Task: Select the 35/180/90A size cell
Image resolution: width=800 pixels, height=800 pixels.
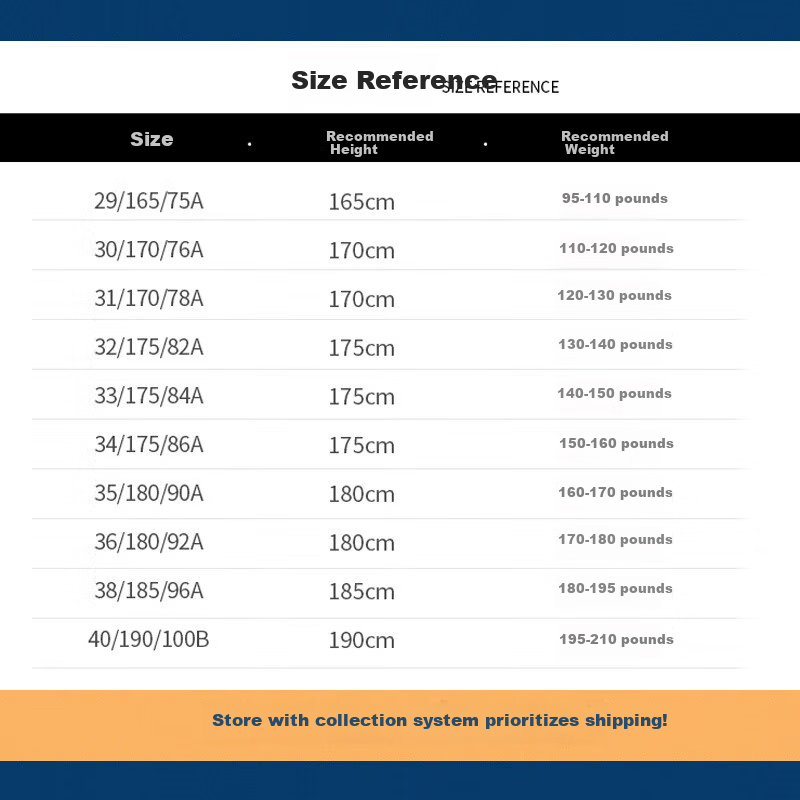Action: coord(149,494)
